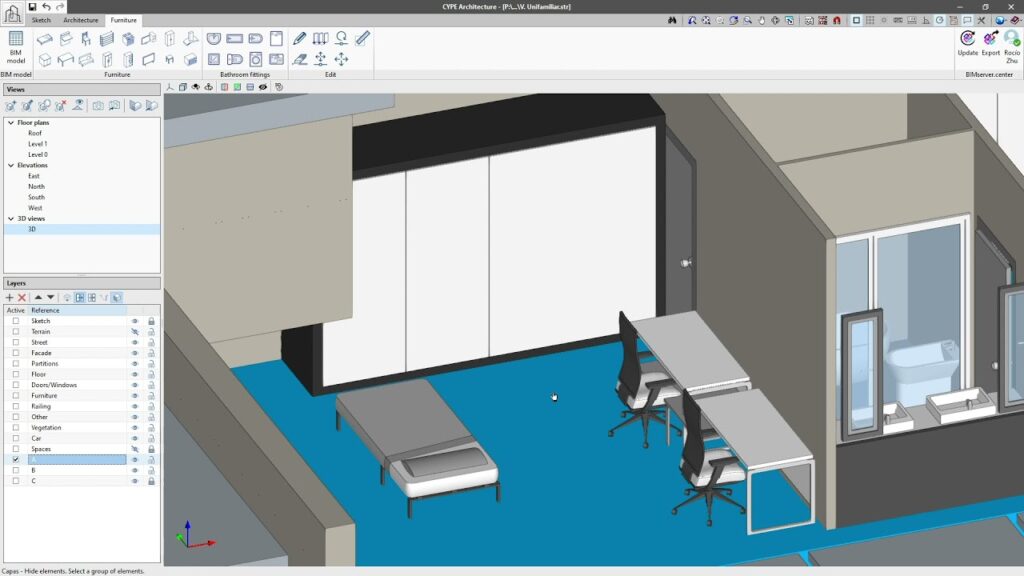Delete layer using red X icon
The image size is (1024, 576).
[x=22, y=298]
